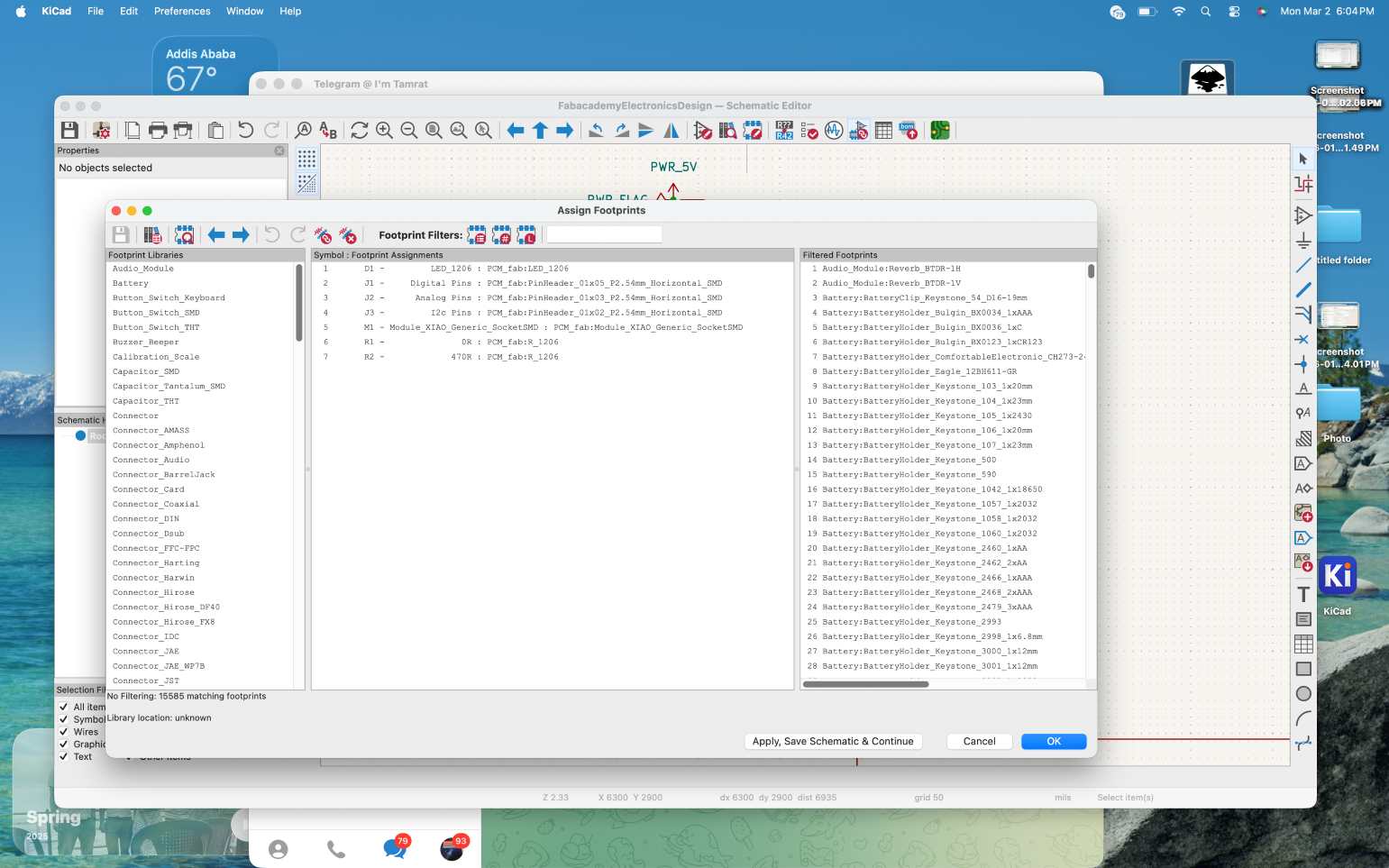
Task: Open find tool in Schematic Editor toolbar
Action: tap(304, 131)
